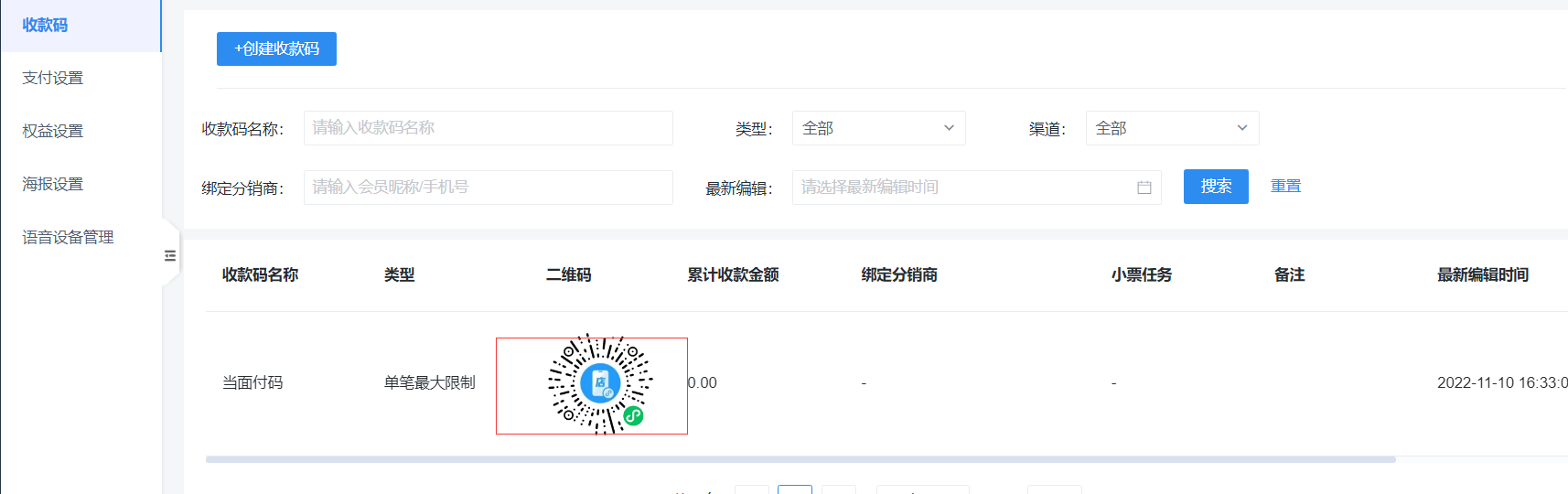
Task: Click the 2022-11-10 edit time cell
Action: (1502, 383)
